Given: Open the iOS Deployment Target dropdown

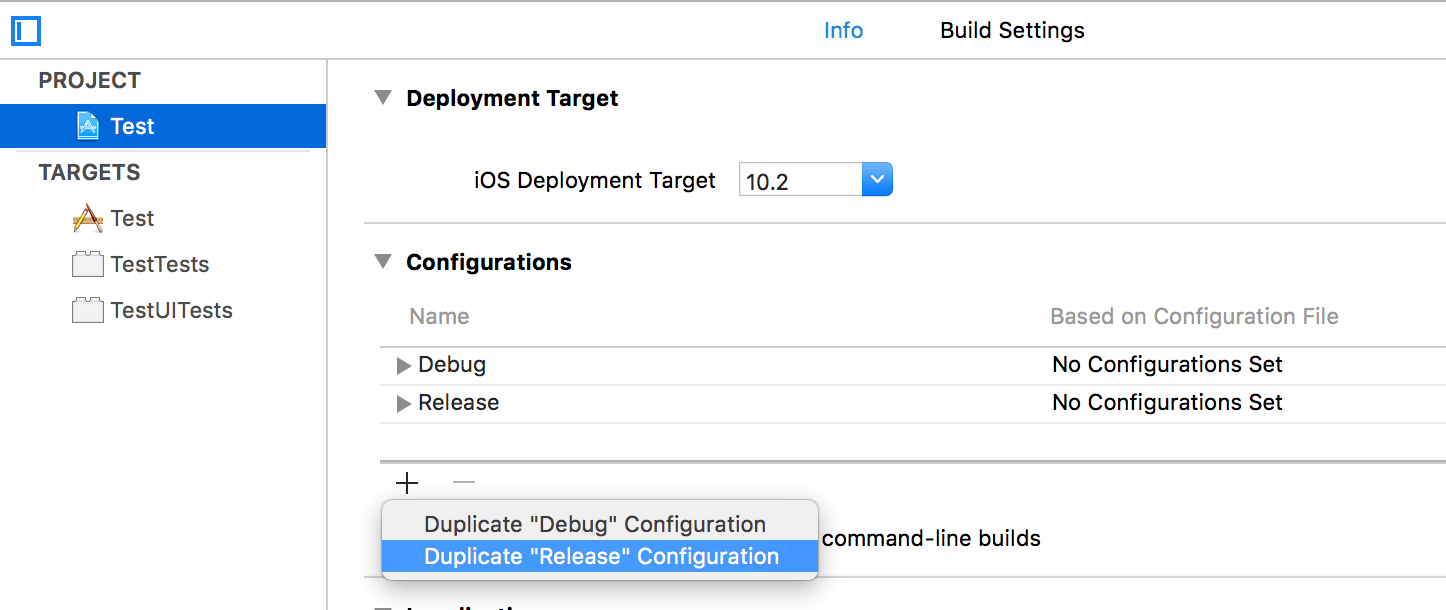Looking at the screenshot, I should (x=877, y=179).
